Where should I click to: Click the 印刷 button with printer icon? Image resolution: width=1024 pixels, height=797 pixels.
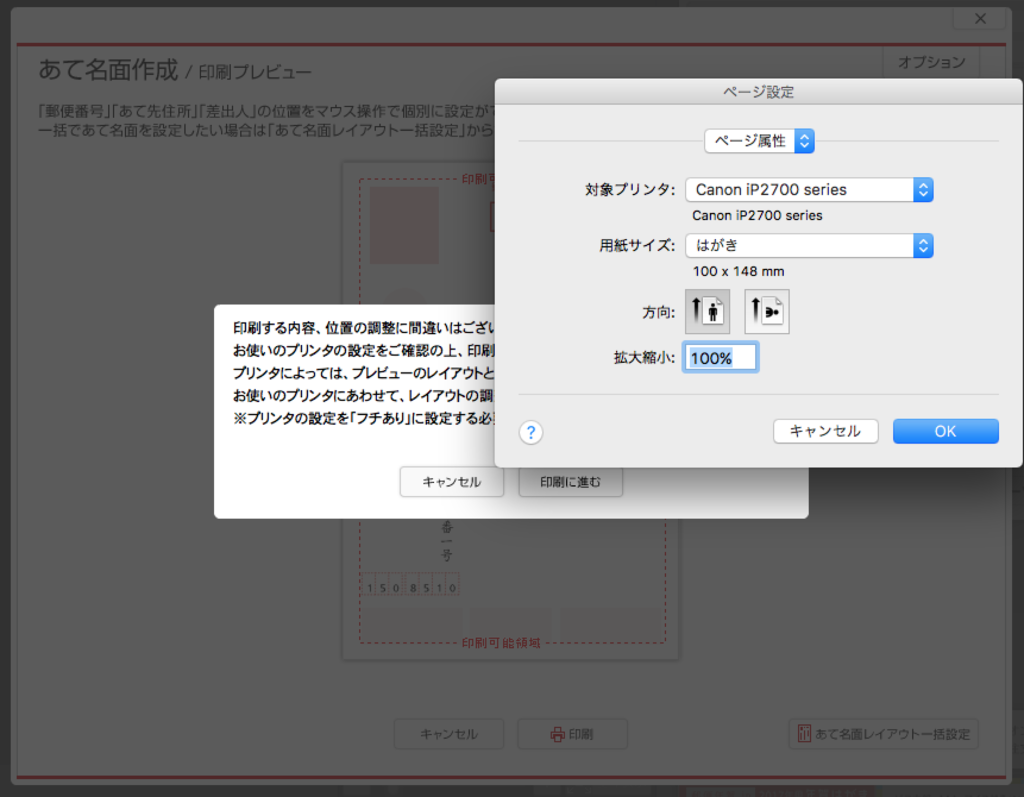pyautogui.click(x=572, y=734)
